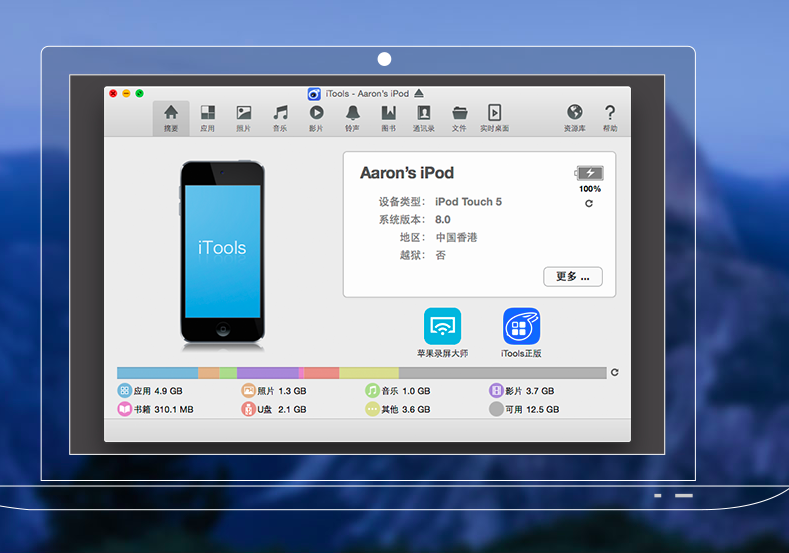Open the 摘要 summary home tab
Image resolution: width=789 pixels, height=553 pixels.
click(171, 118)
